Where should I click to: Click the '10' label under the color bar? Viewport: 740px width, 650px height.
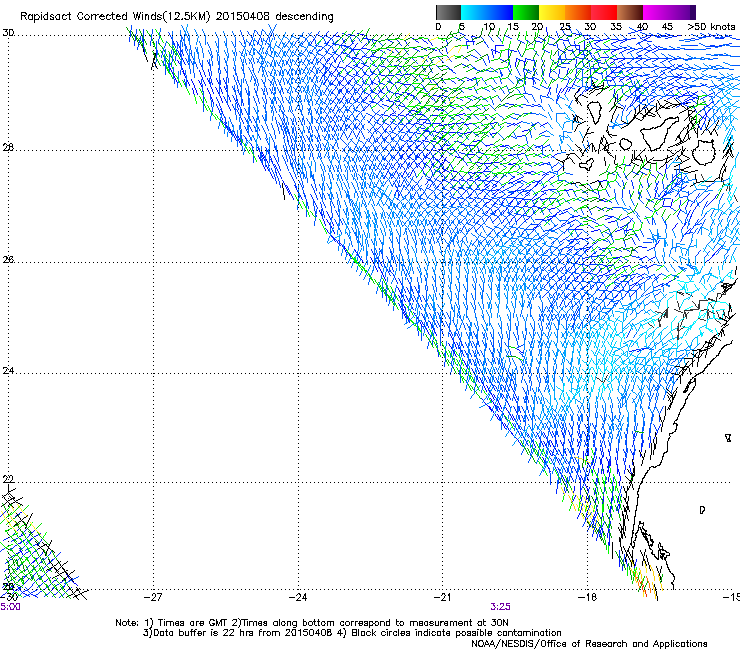(x=489, y=27)
